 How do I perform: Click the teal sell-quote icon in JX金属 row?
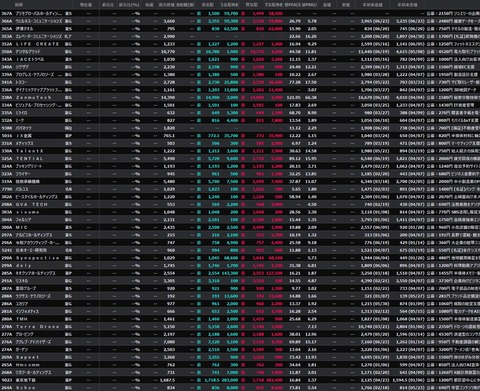click(199, 136)
